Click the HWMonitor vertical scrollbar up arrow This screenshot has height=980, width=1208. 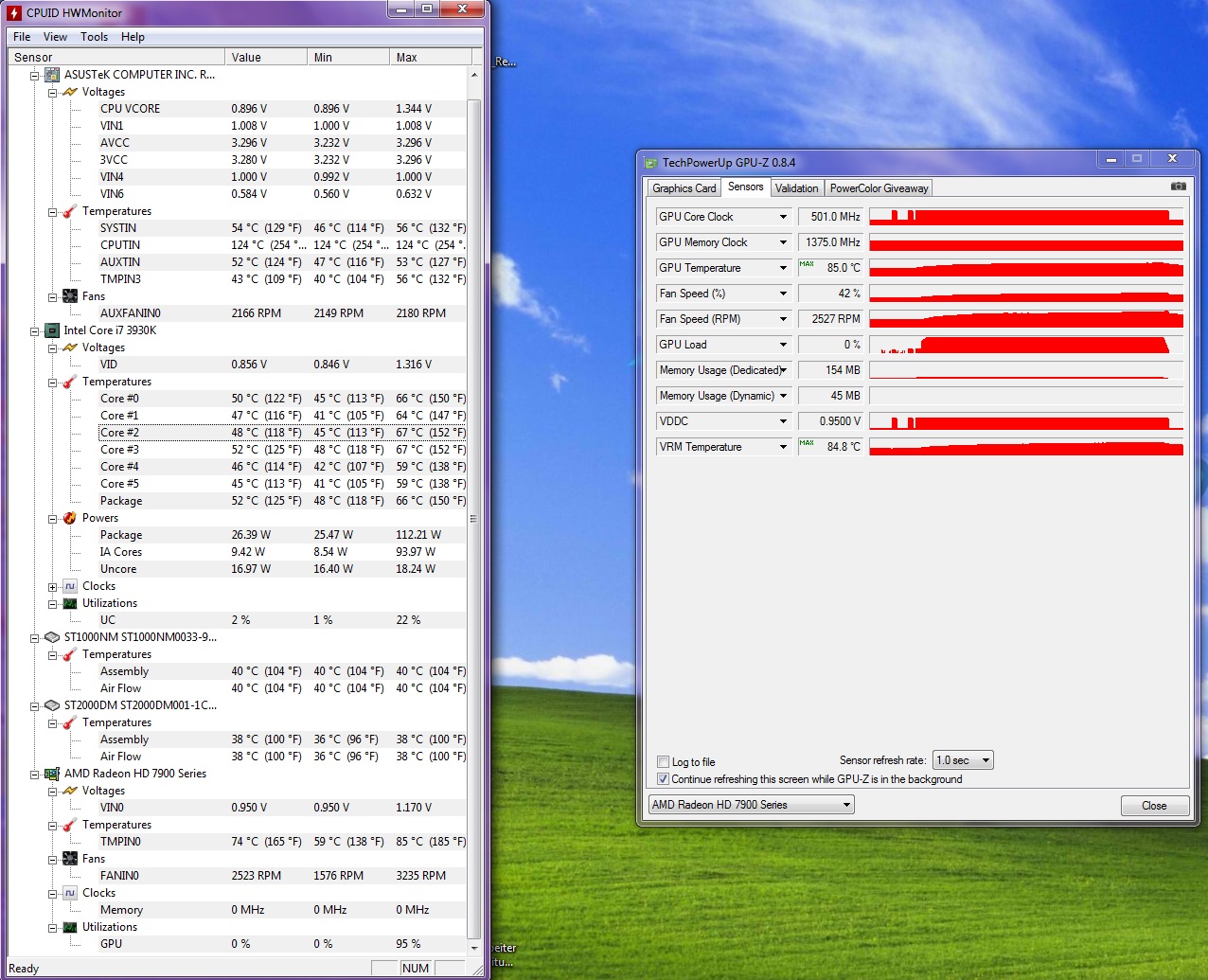tap(474, 74)
